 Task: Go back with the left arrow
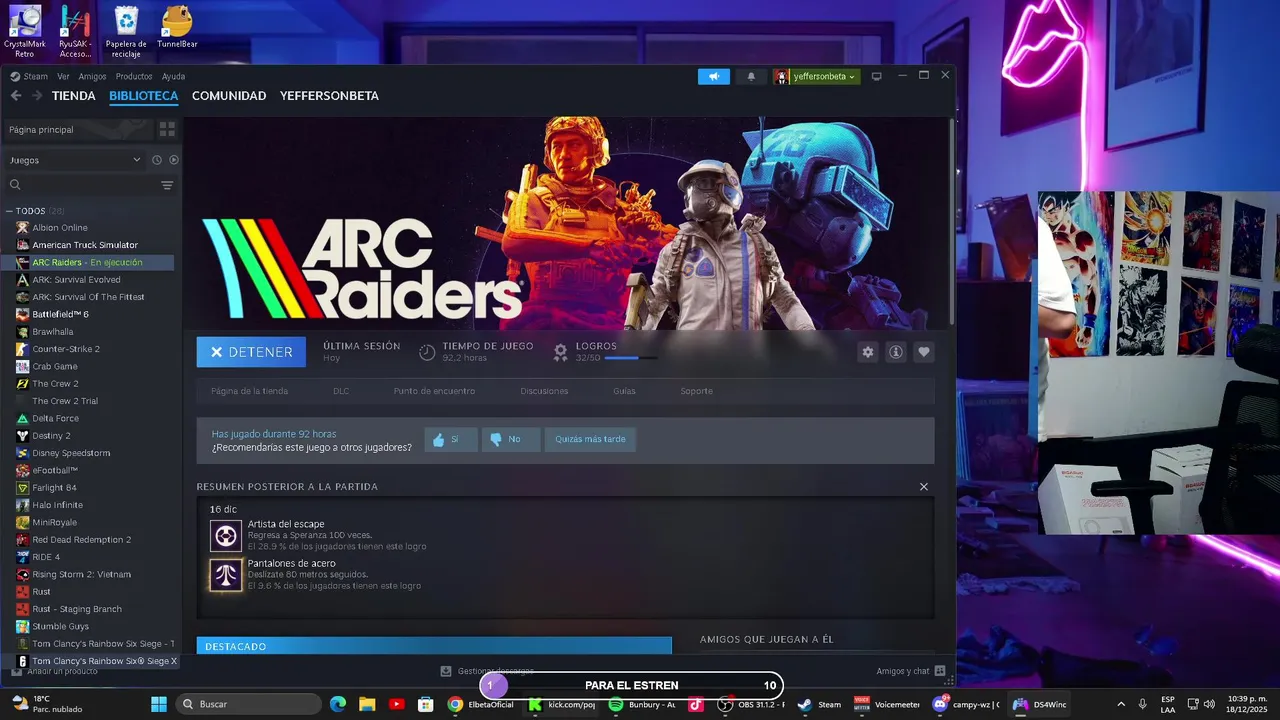pos(16,96)
